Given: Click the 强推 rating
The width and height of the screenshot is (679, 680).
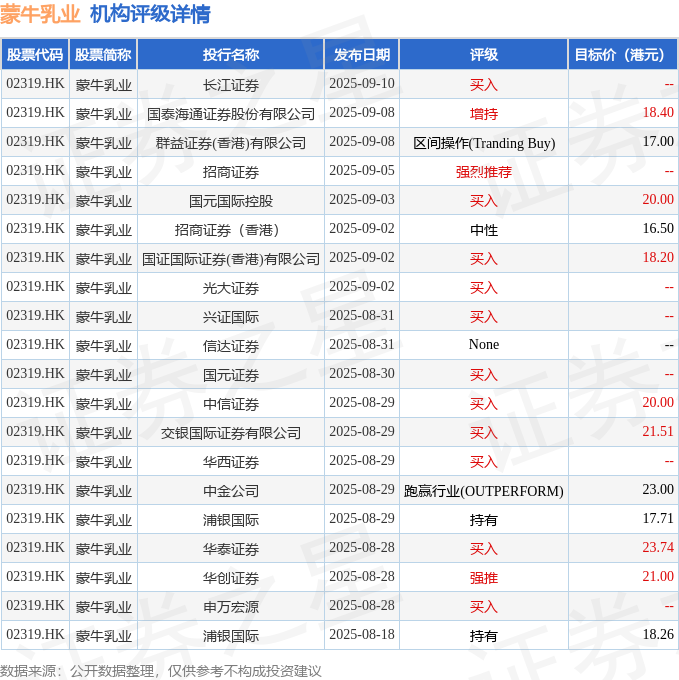Looking at the screenshot, I should [483, 578].
